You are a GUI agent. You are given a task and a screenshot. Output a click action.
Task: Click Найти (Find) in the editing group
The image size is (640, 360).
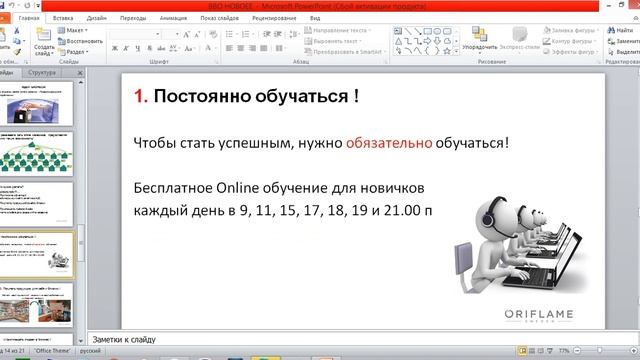click(620, 30)
